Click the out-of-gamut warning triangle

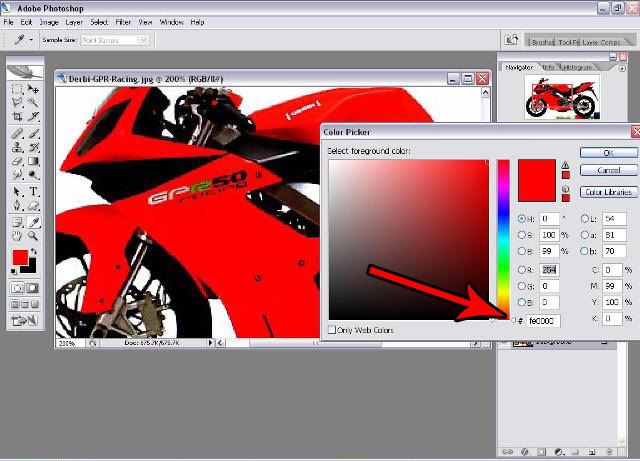pyautogui.click(x=565, y=165)
